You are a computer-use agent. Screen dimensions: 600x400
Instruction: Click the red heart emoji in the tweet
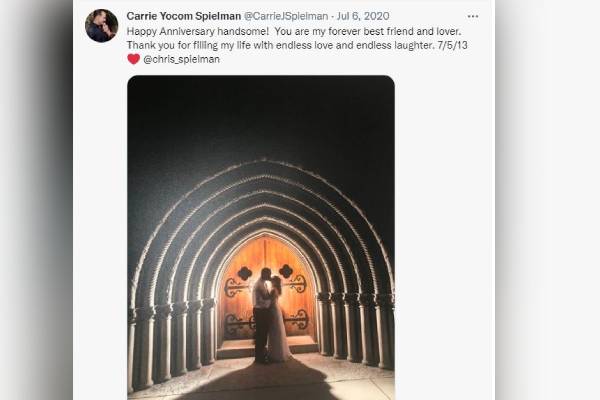pyautogui.click(x=133, y=59)
